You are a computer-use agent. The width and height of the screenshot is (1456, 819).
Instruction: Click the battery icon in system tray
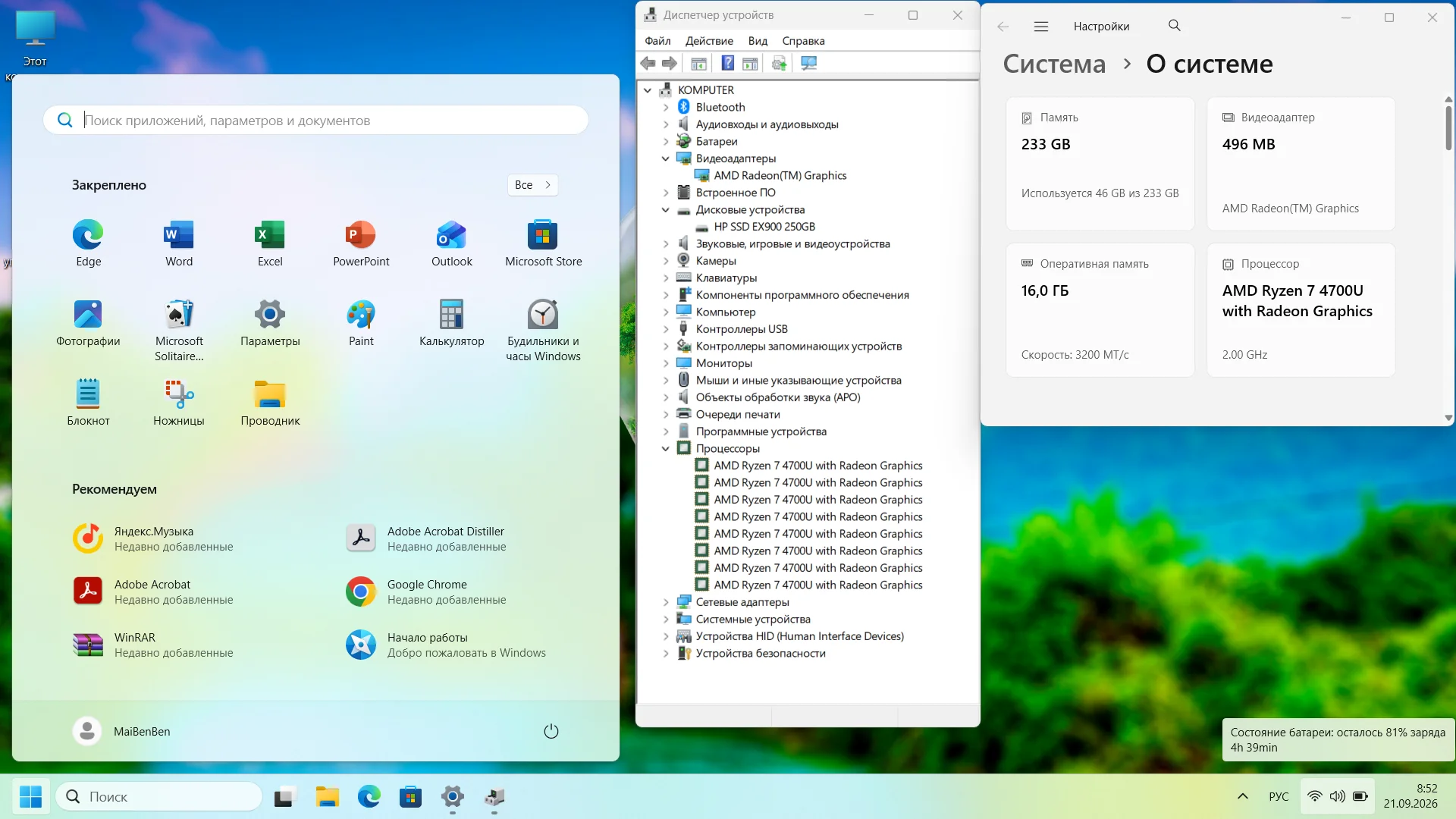[x=1360, y=796]
